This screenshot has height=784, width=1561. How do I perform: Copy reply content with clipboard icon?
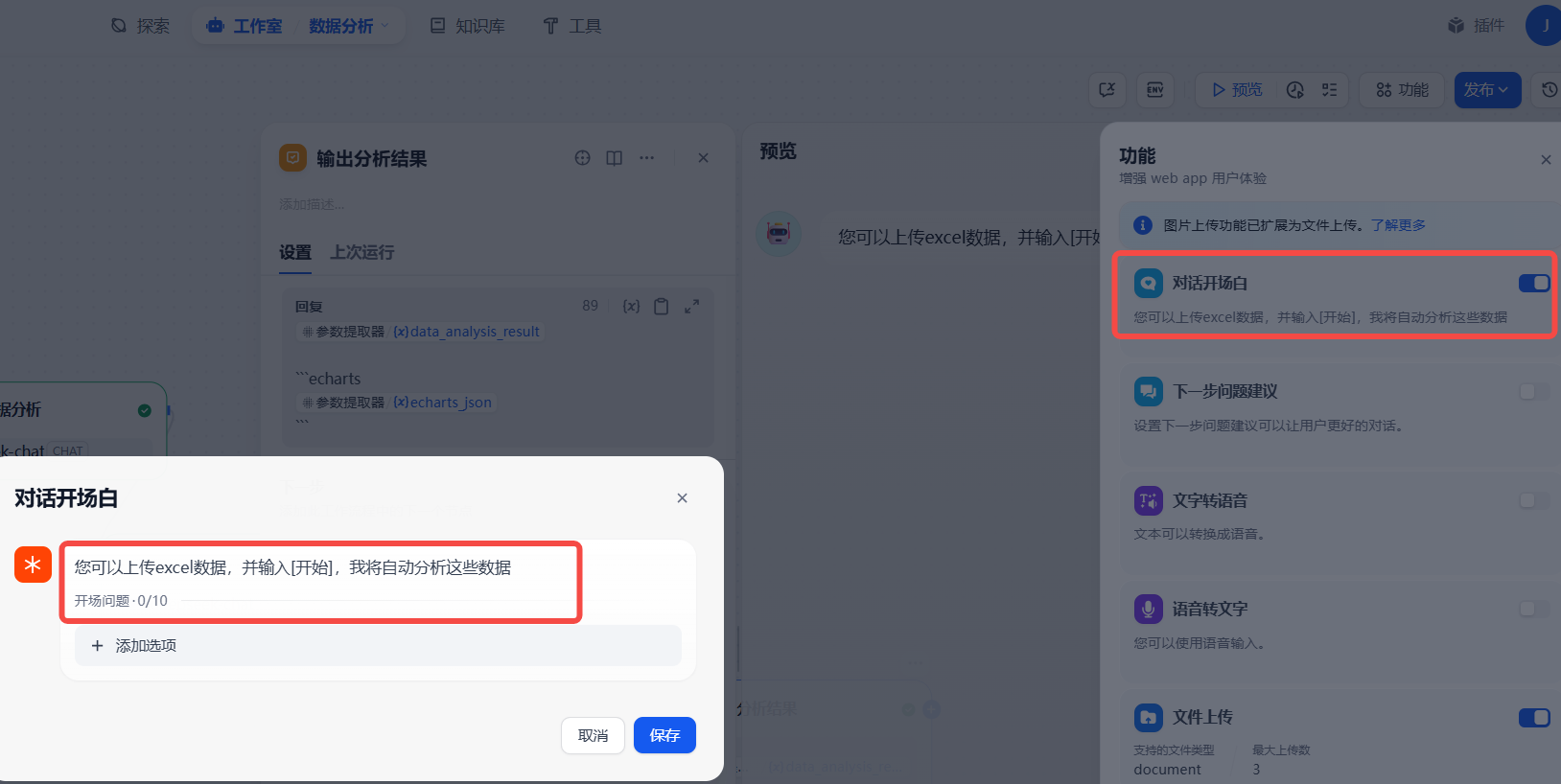tap(662, 307)
